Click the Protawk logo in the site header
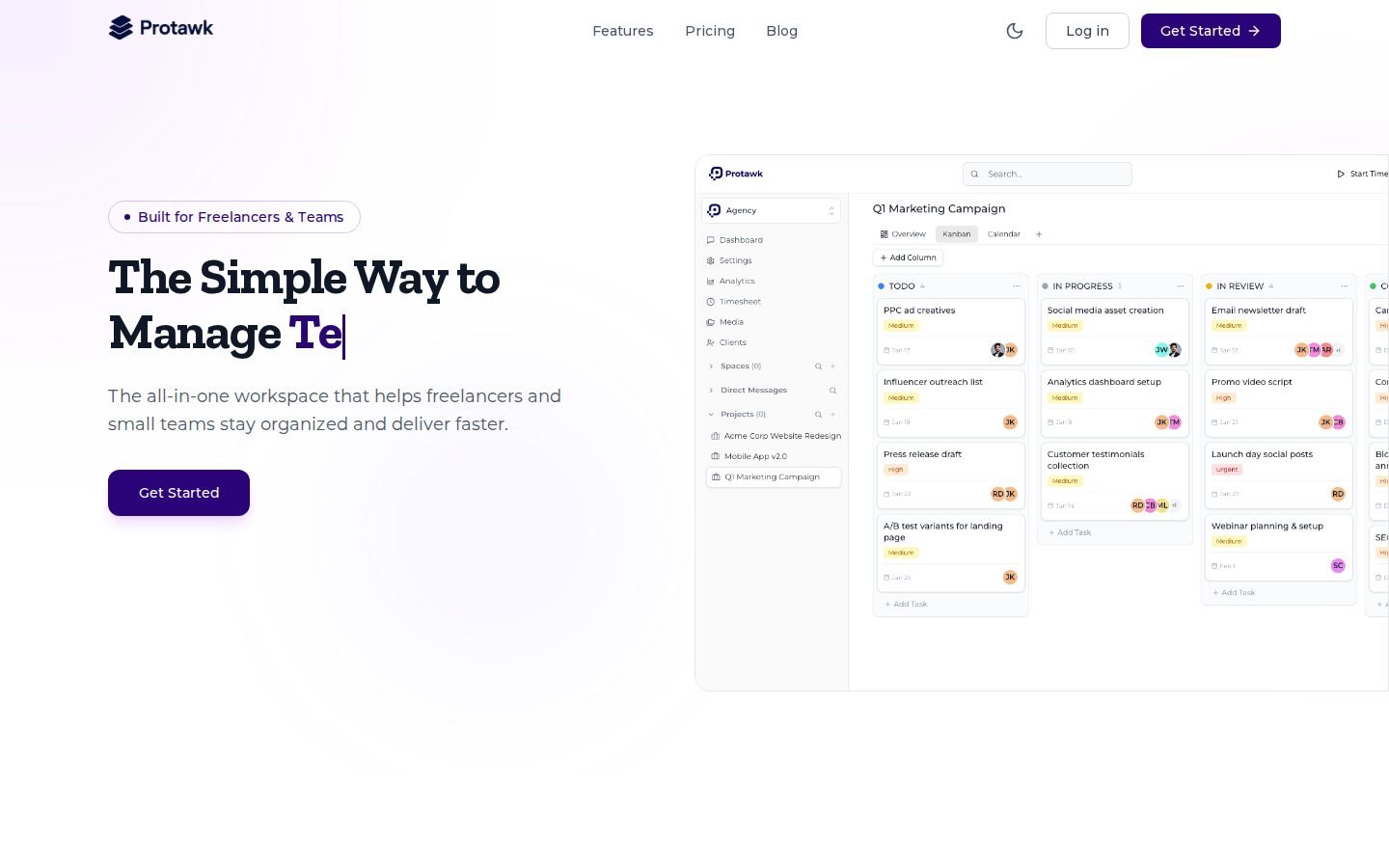This screenshot has width=1389, height=868. [161, 28]
